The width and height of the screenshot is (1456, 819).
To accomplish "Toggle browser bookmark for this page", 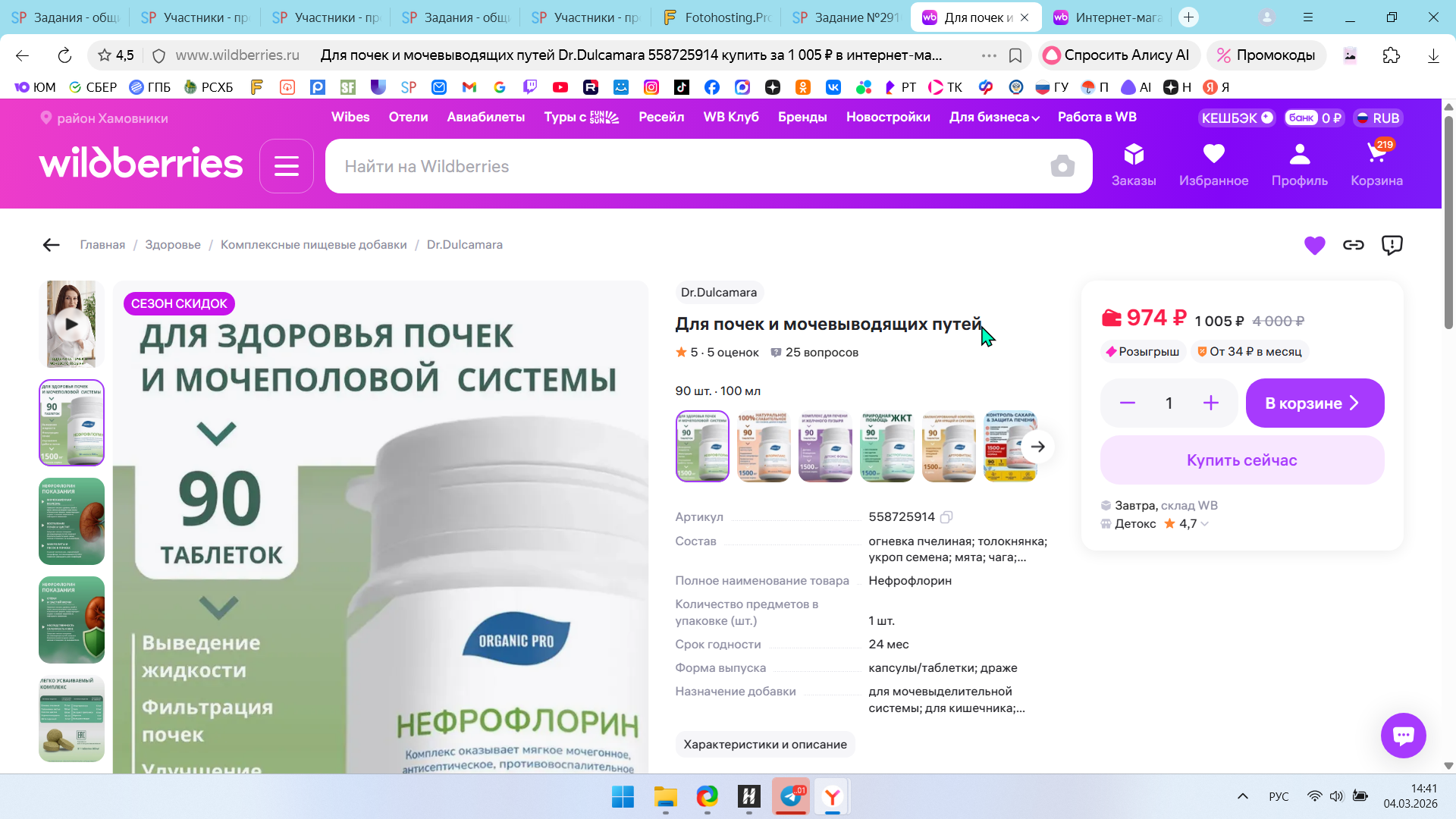I will (1015, 55).
